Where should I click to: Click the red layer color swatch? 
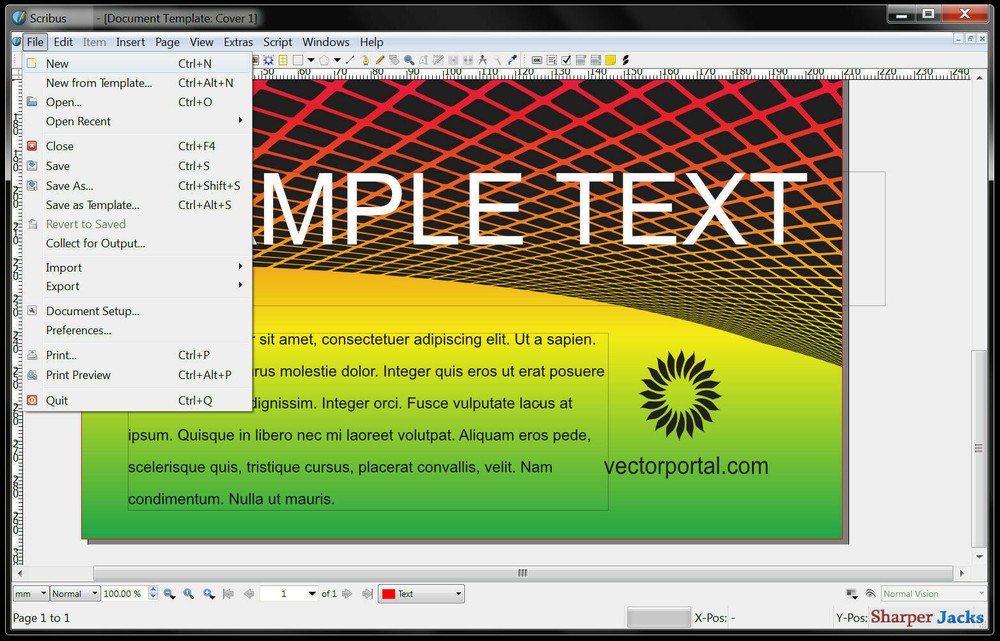pos(390,593)
